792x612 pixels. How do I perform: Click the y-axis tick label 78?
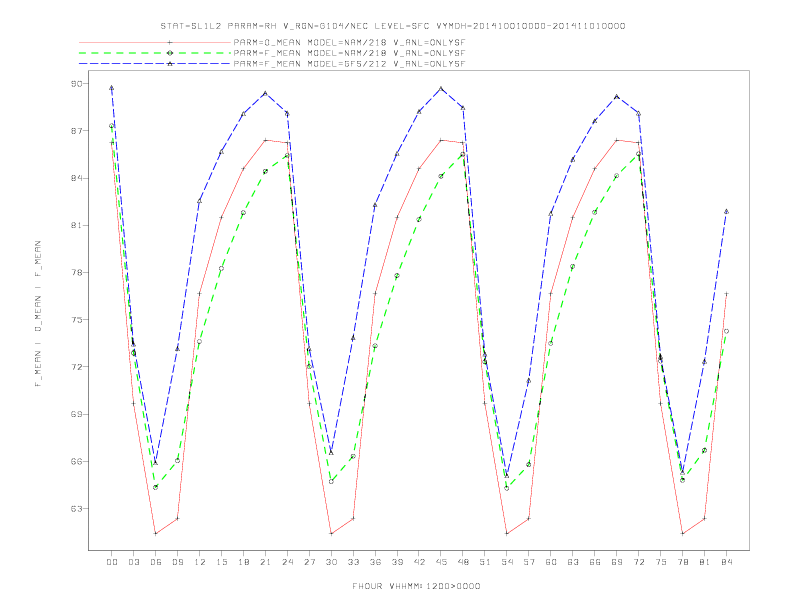(76, 273)
